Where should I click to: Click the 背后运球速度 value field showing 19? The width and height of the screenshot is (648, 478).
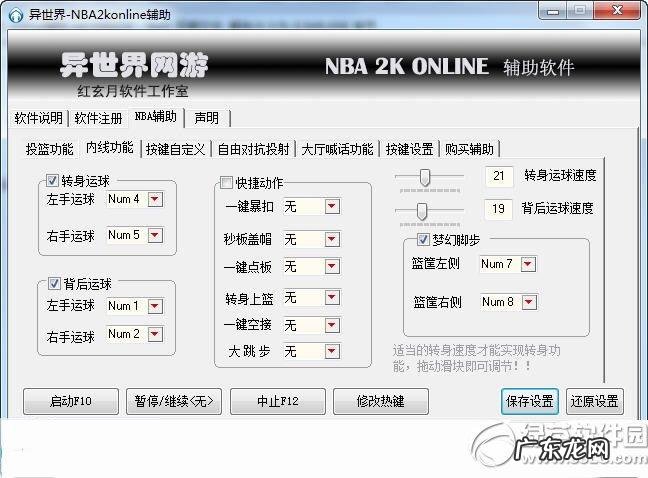[498, 209]
